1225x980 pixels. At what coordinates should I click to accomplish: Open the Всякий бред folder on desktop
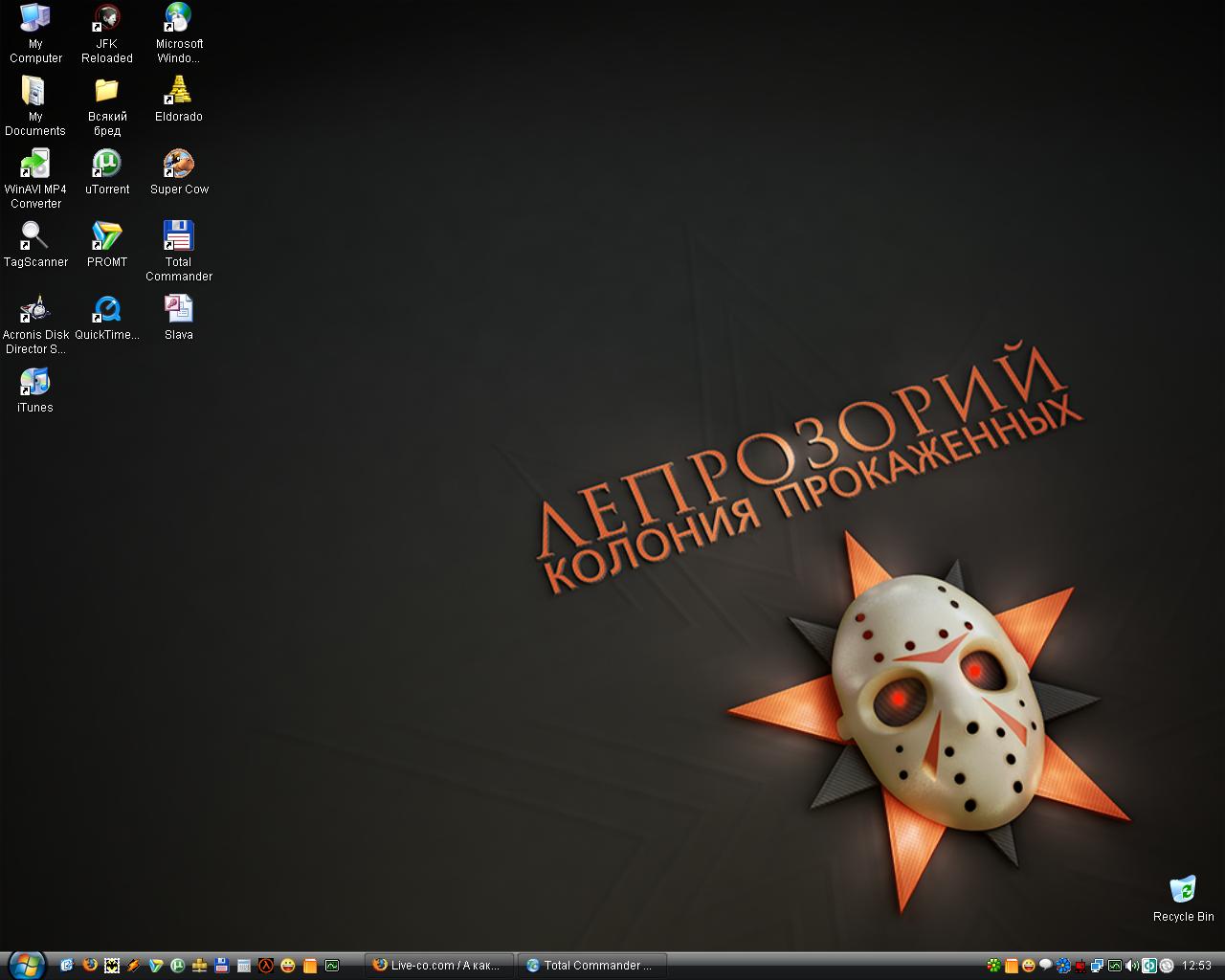click(106, 91)
